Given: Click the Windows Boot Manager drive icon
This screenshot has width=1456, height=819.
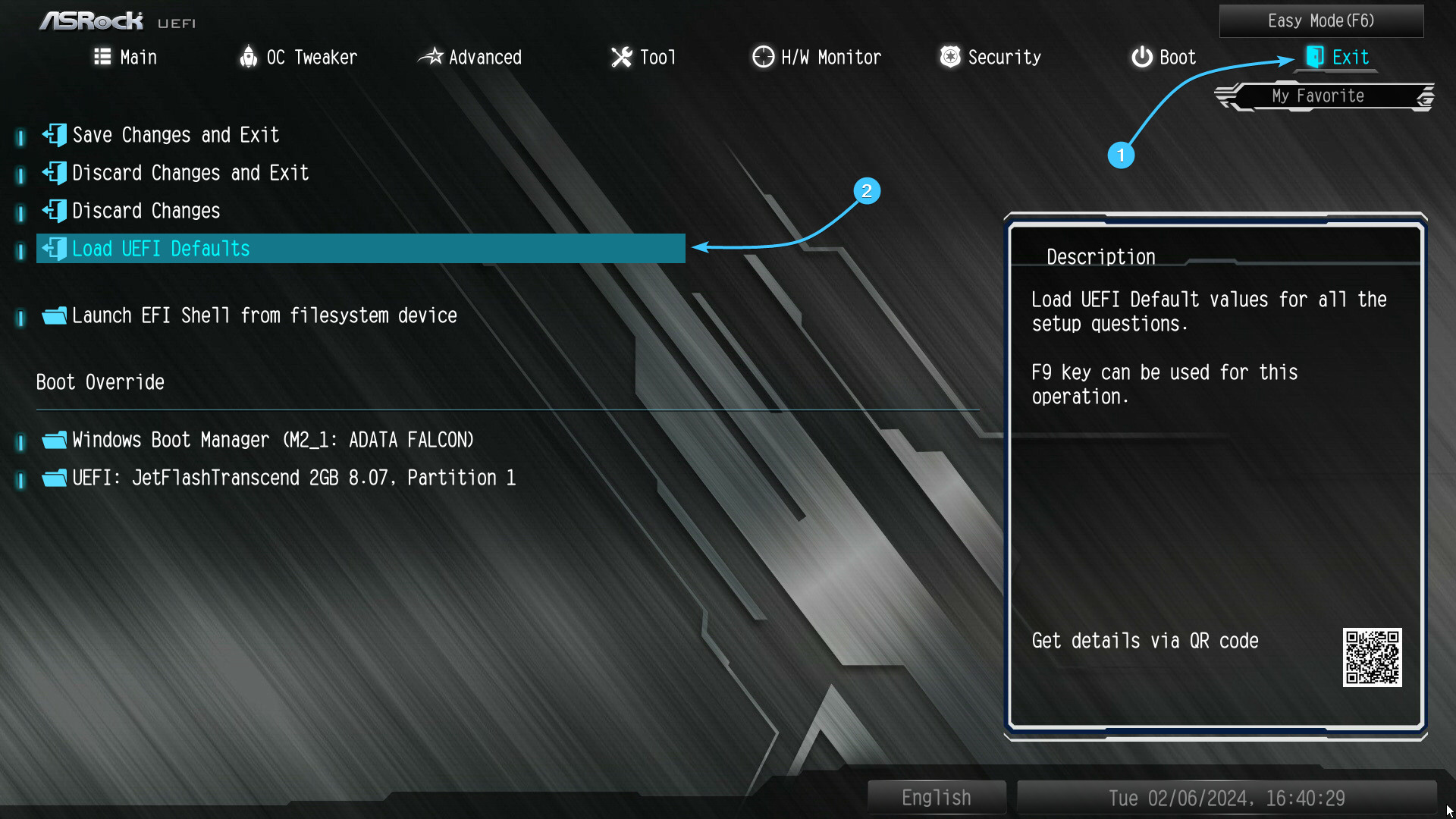Looking at the screenshot, I should tap(53, 440).
